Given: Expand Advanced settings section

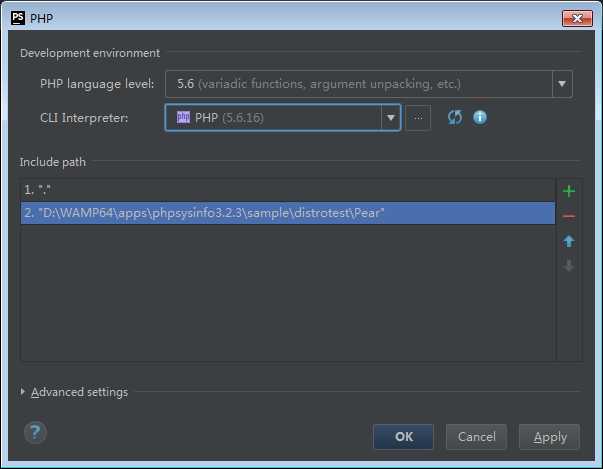Looking at the screenshot, I should pyautogui.click(x=23, y=392).
